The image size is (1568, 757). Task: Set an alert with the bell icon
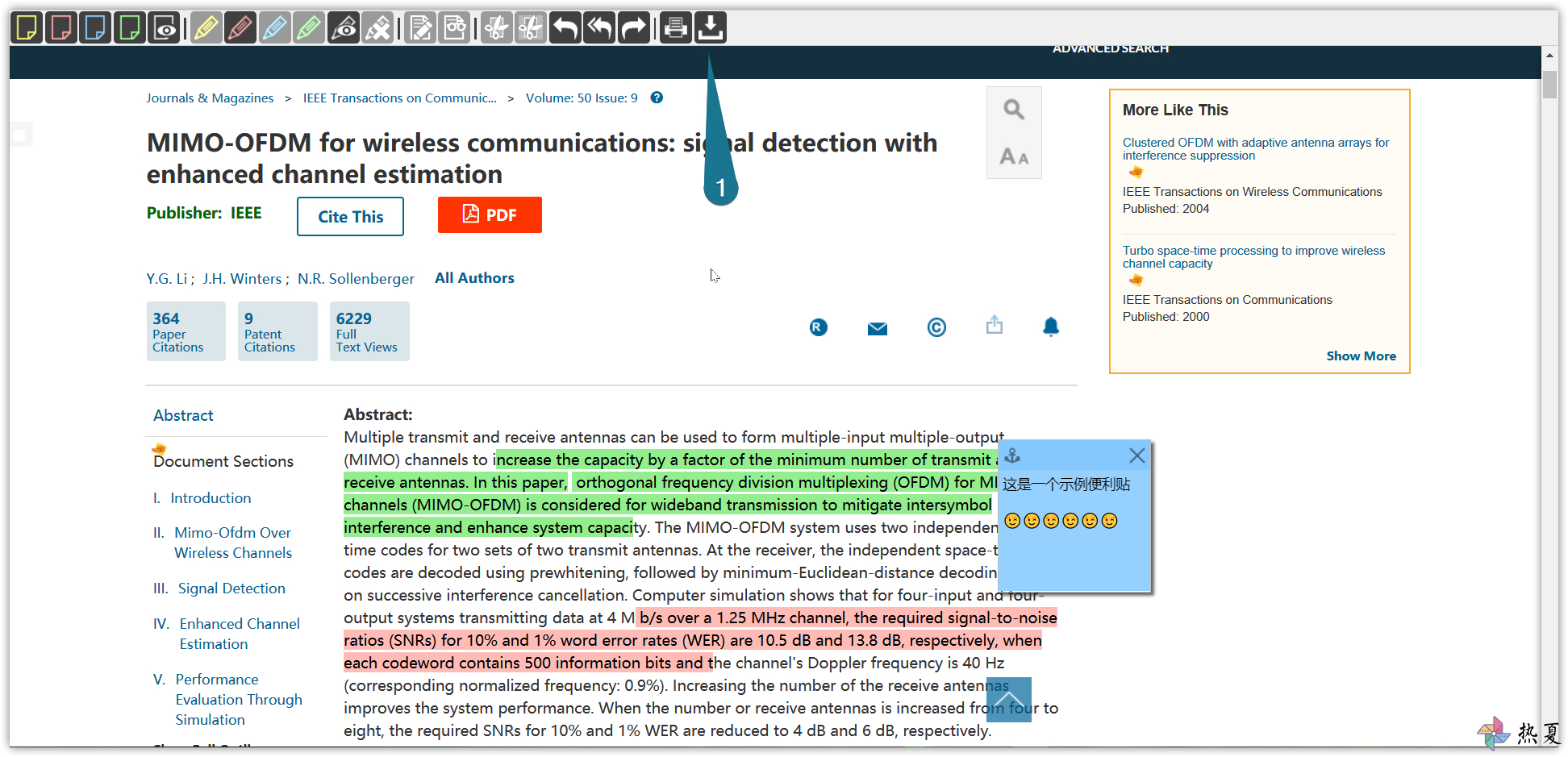click(1051, 327)
